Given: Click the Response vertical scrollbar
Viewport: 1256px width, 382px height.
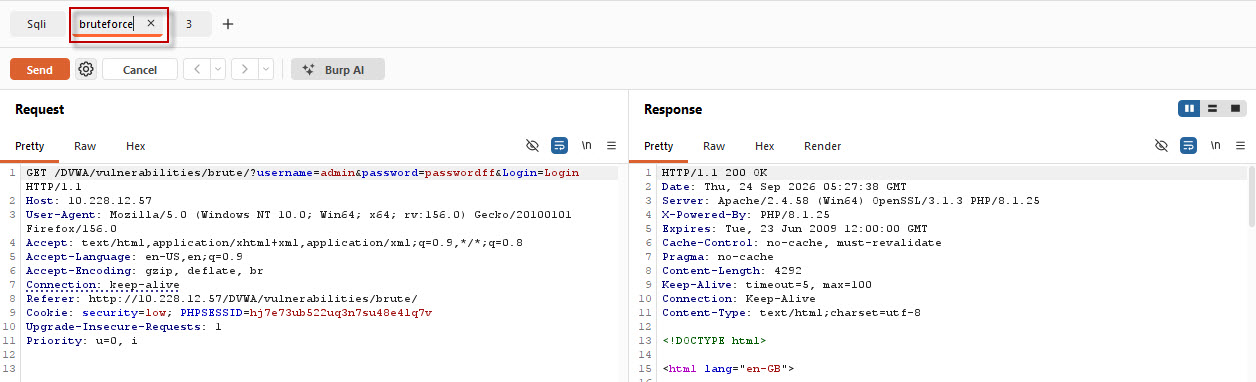Looking at the screenshot, I should pyautogui.click(x=1251, y=196).
